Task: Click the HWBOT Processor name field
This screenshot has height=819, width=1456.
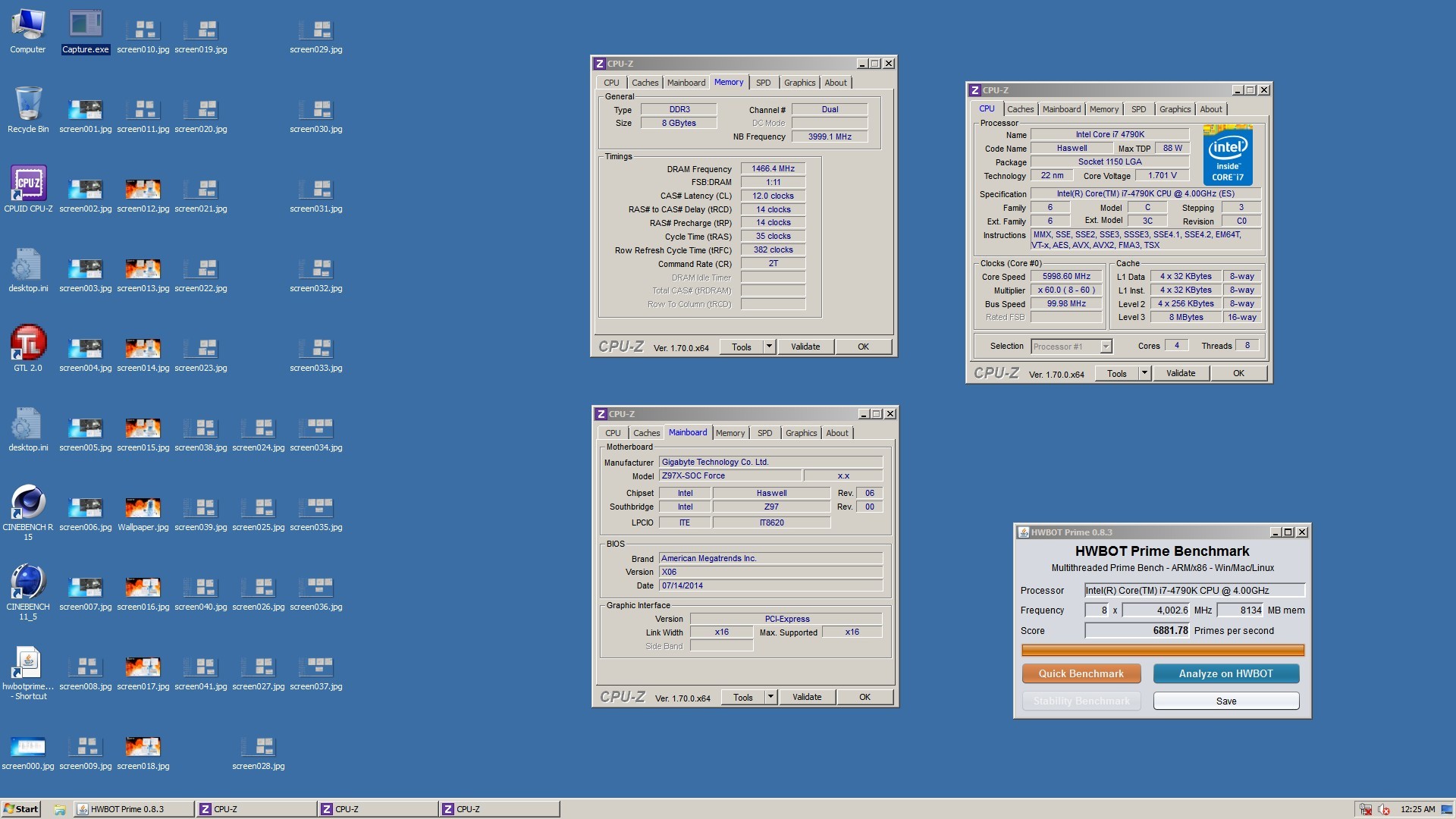Action: tap(1194, 590)
